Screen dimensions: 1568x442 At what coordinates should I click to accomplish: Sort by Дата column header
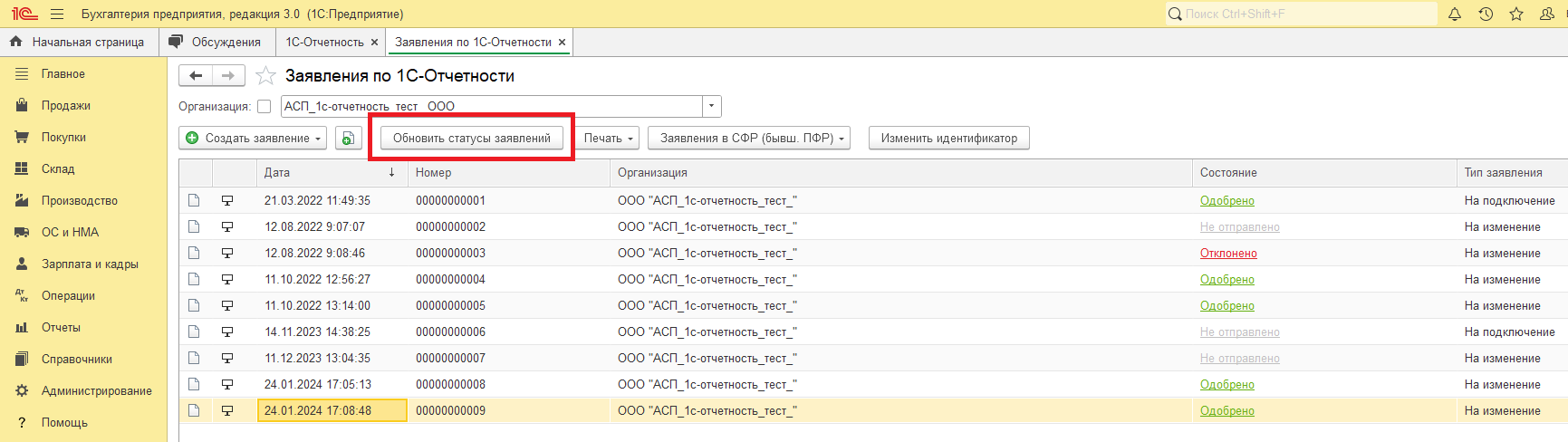(x=332, y=172)
